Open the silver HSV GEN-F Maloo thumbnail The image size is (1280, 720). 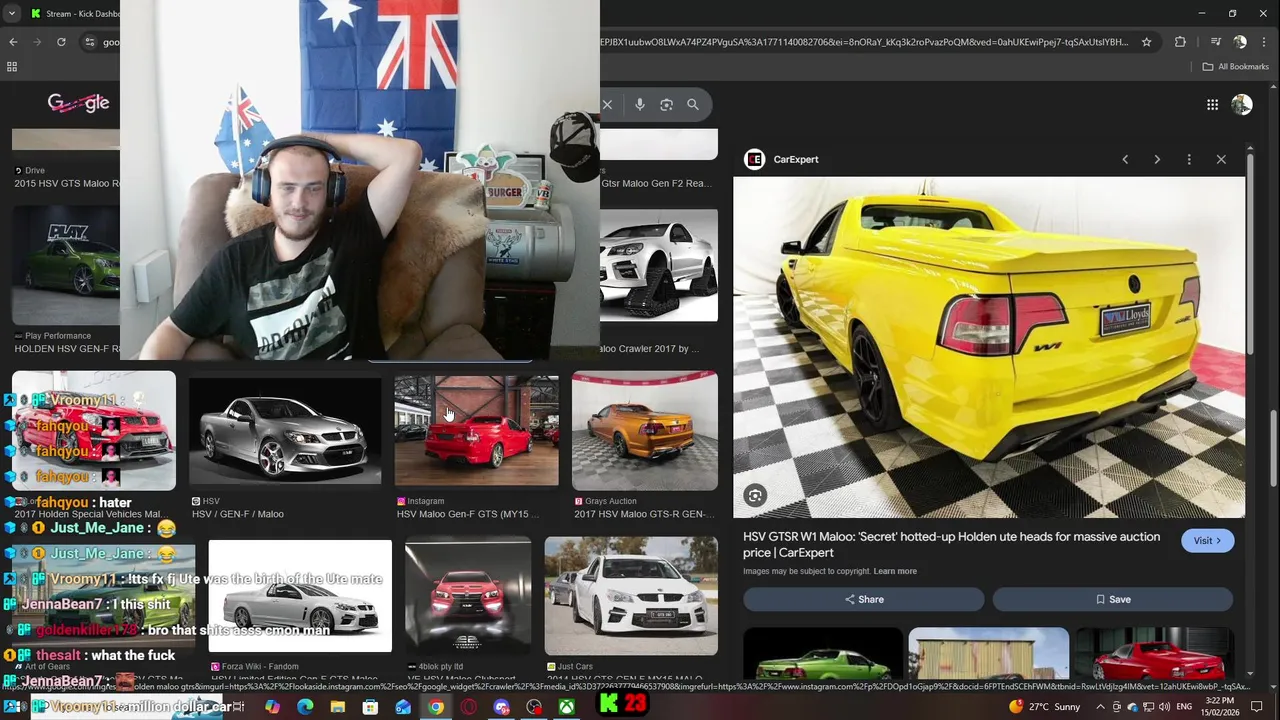pyautogui.click(x=285, y=432)
